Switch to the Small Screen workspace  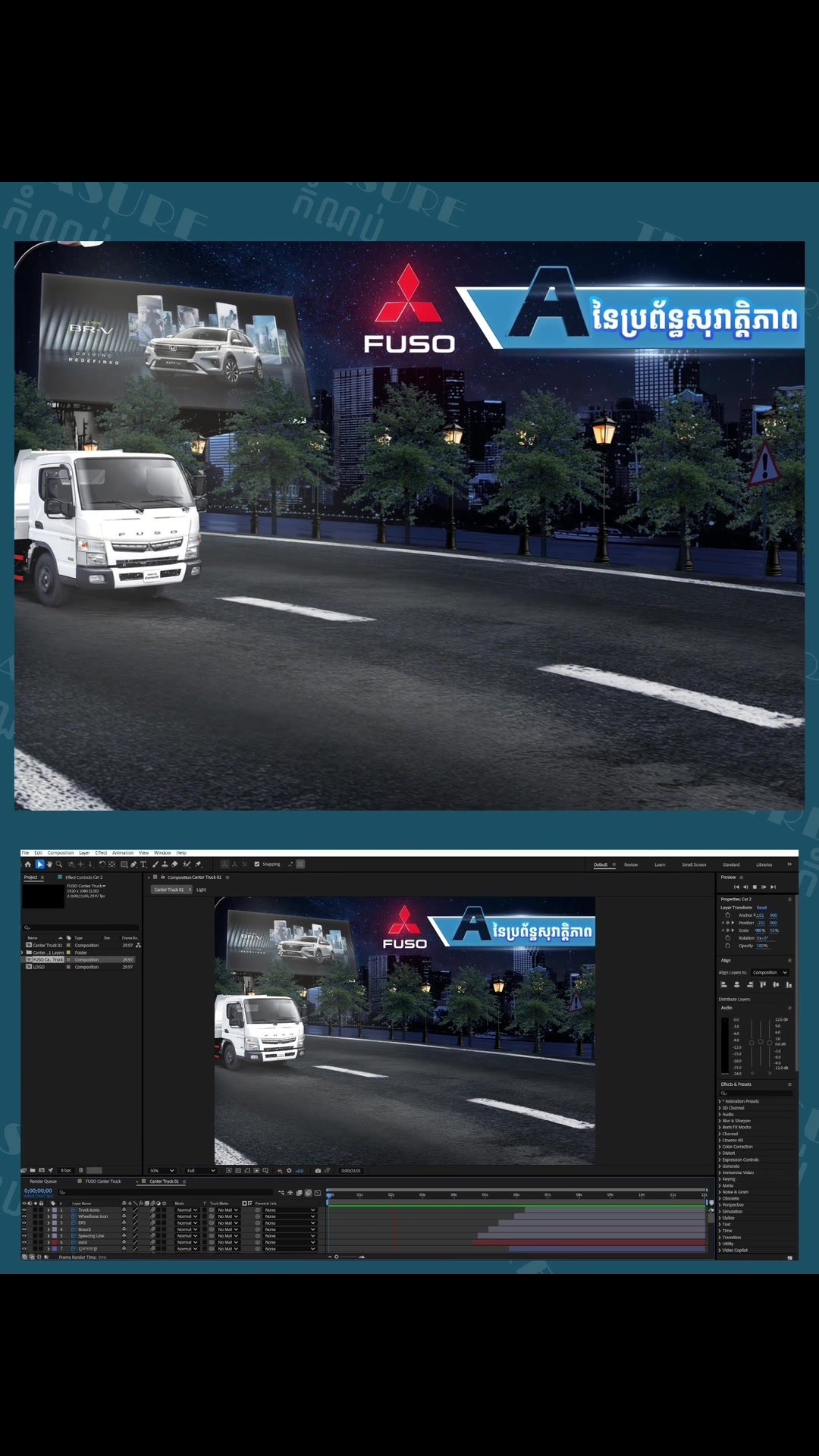click(x=694, y=864)
